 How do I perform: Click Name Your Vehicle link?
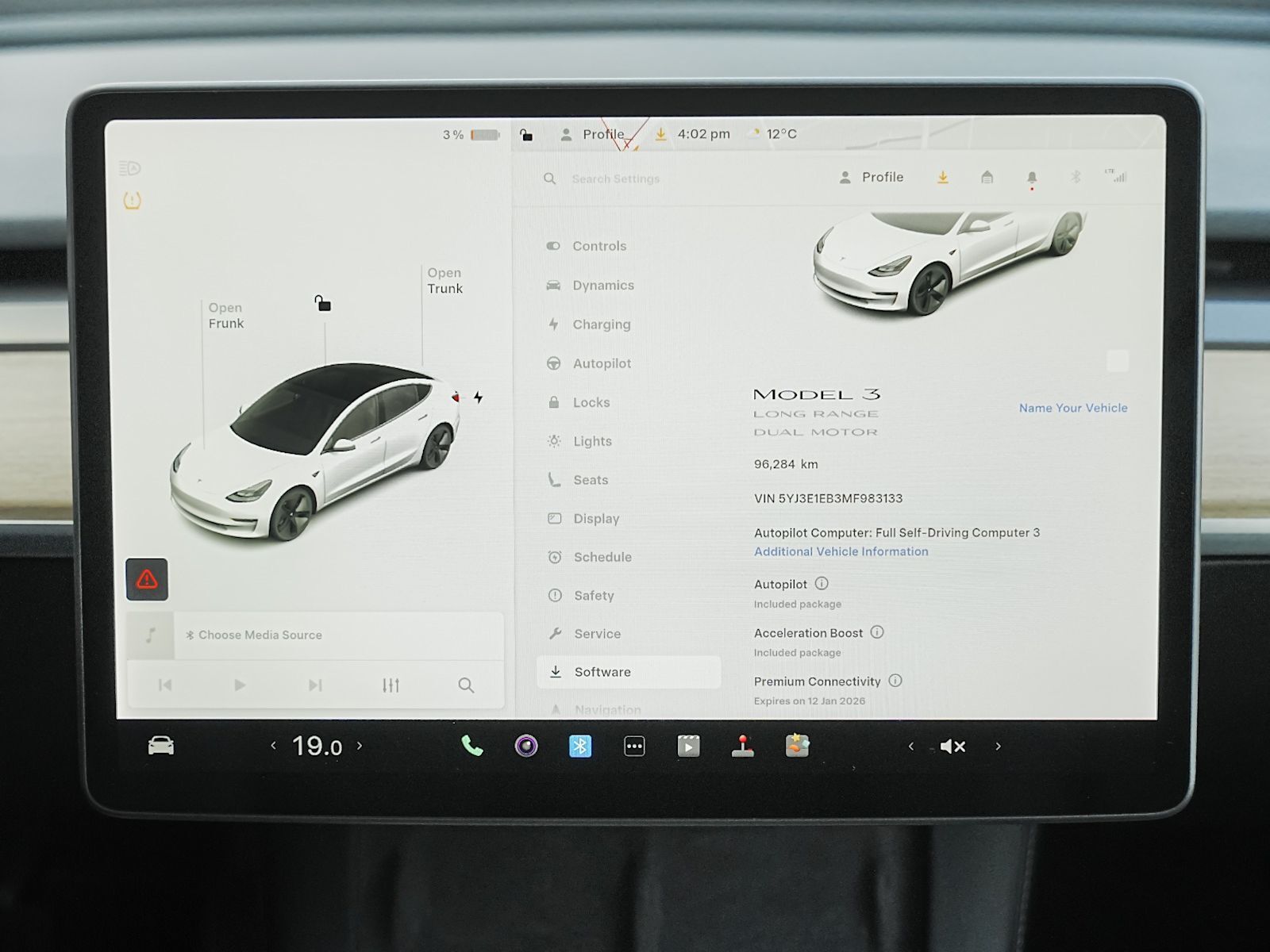click(x=1072, y=408)
